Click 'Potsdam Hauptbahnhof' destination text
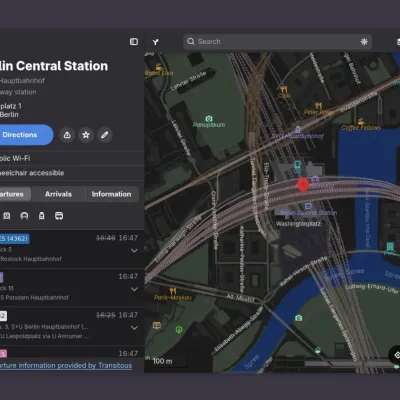 pos(37,297)
